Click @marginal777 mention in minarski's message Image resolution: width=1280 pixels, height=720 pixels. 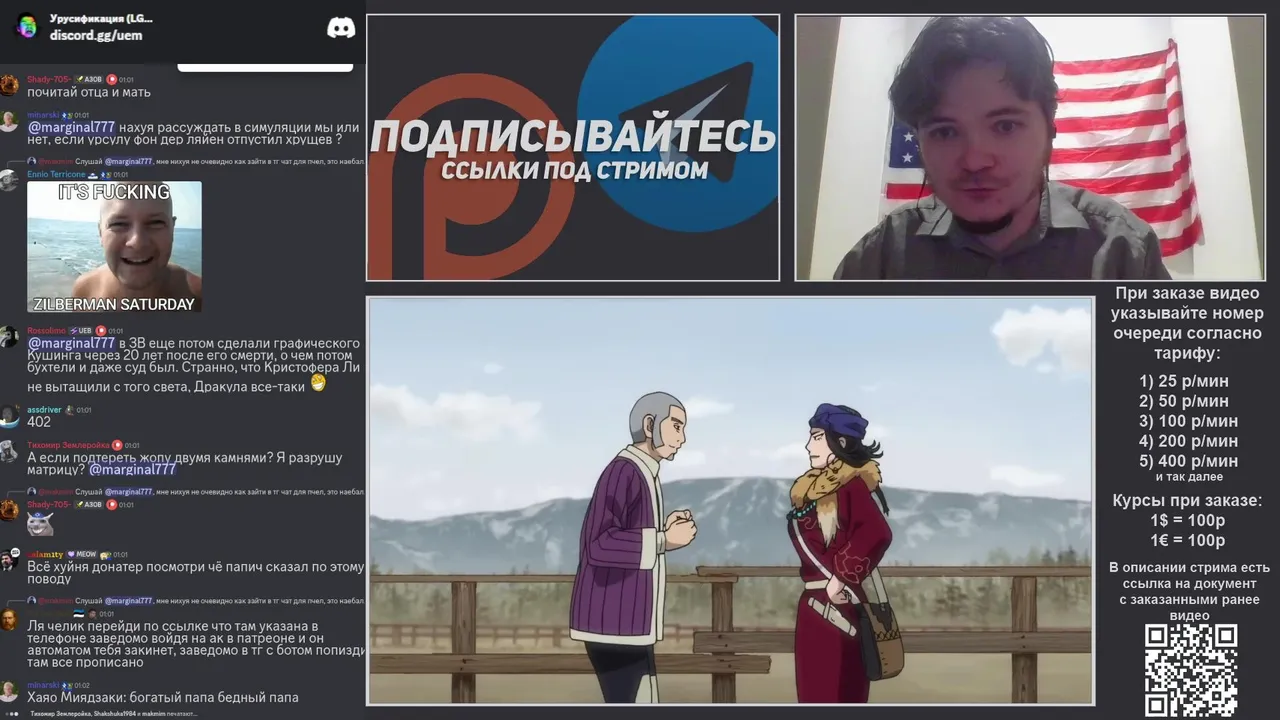point(71,127)
